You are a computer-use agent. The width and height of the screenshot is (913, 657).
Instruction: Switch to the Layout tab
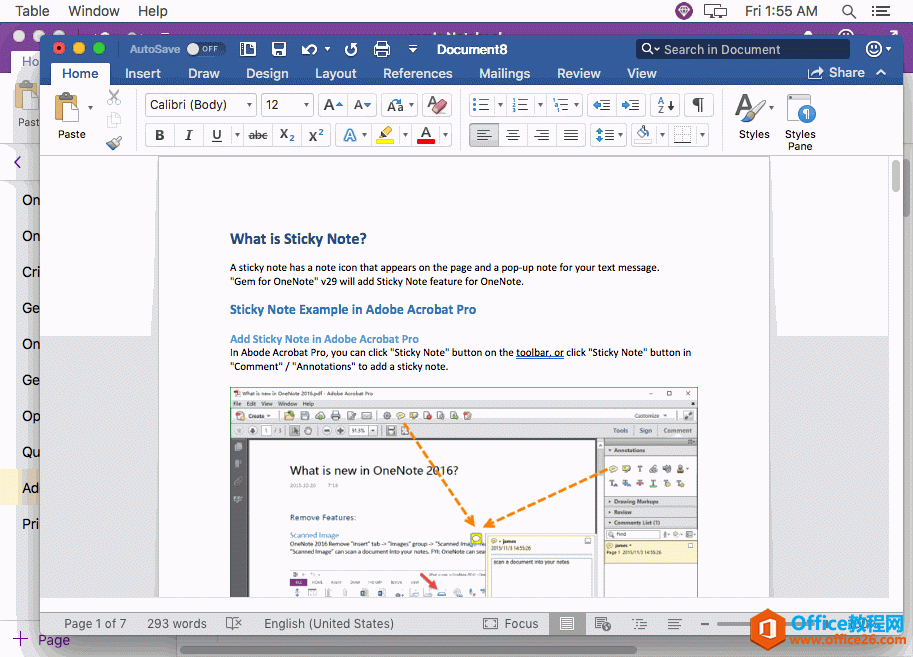point(335,73)
